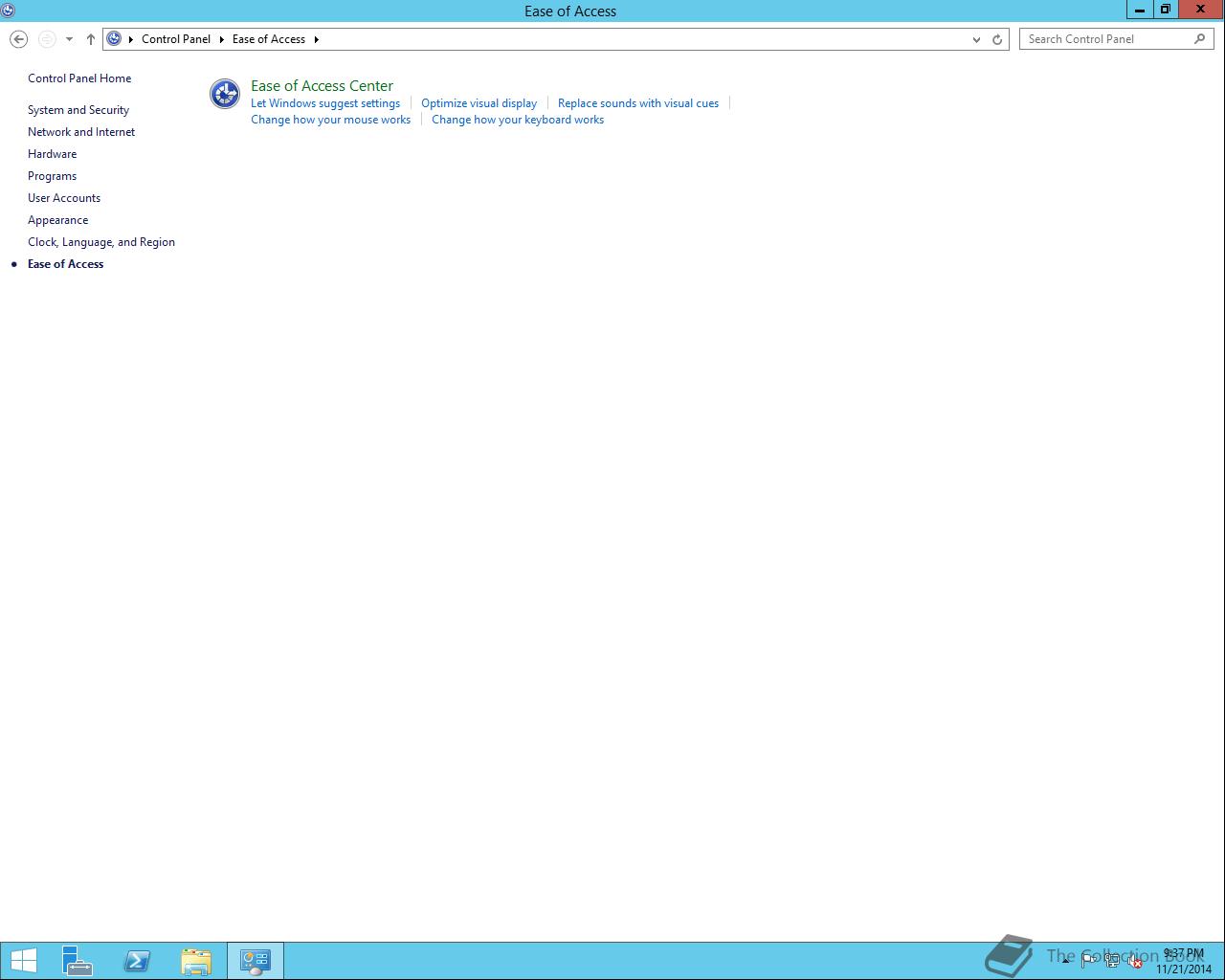Image resolution: width=1225 pixels, height=980 pixels.
Task: Click Let Windows suggest settings
Action: point(325,103)
